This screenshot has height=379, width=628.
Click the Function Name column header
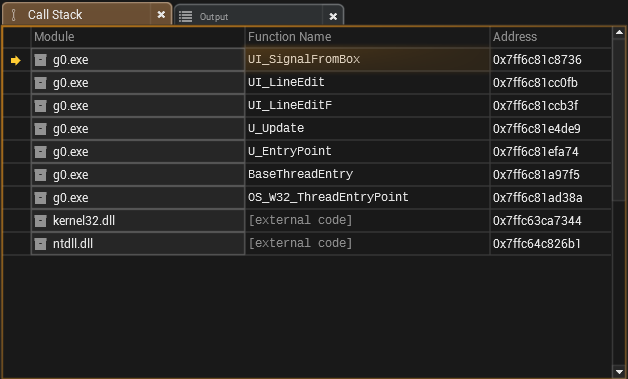click(367, 37)
